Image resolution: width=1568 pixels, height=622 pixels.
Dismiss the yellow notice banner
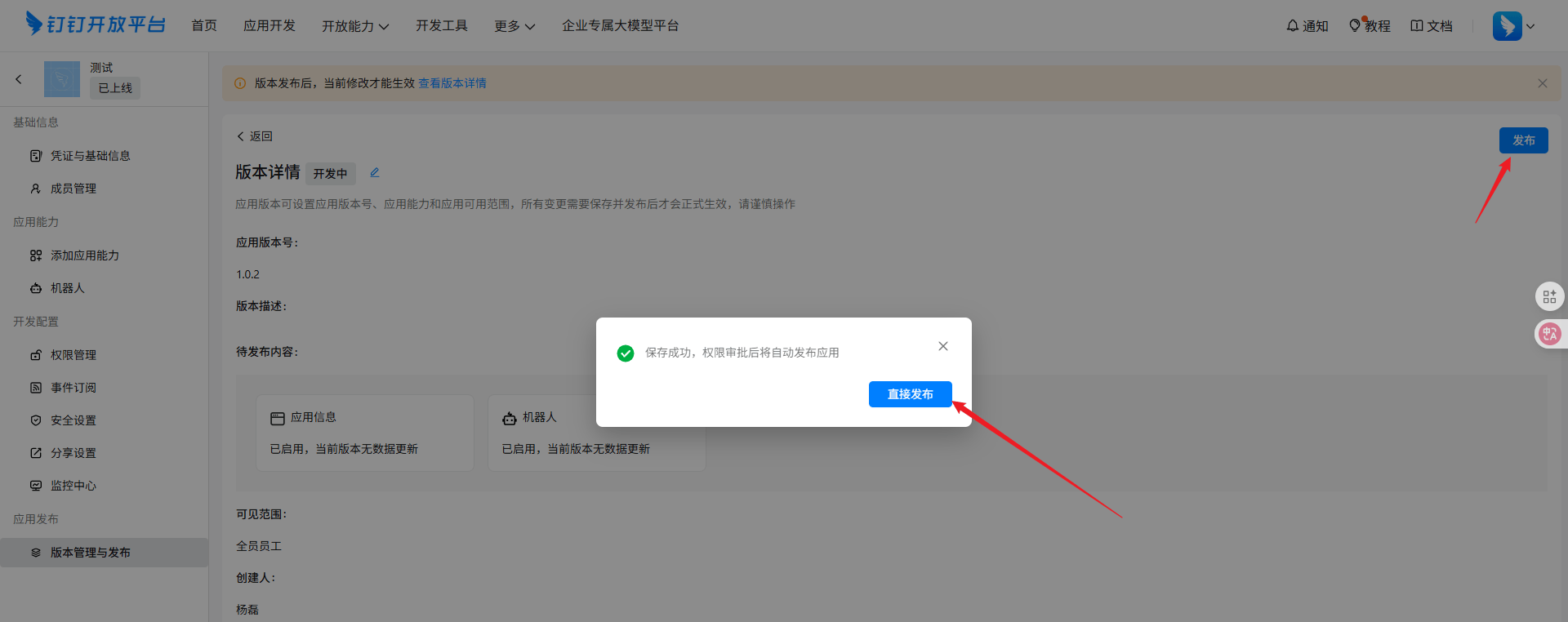[x=1542, y=83]
